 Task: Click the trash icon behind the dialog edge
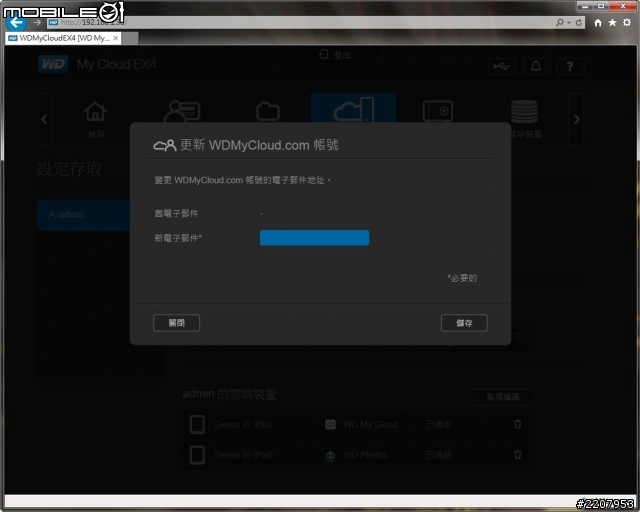(x=518, y=336)
